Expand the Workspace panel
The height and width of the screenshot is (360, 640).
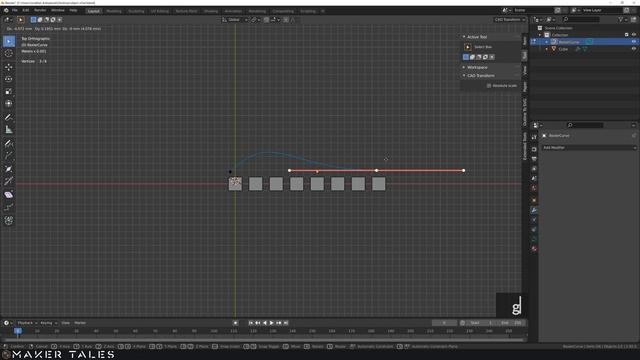[x=464, y=67]
